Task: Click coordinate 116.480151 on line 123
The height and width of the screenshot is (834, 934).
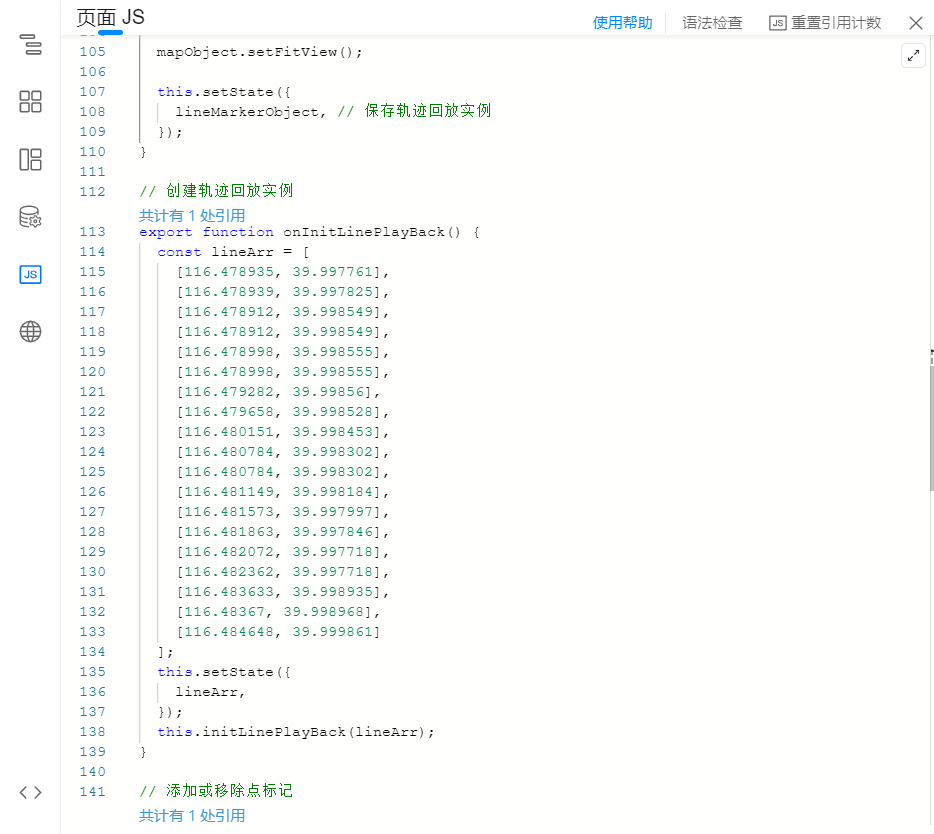Action: 229,432
